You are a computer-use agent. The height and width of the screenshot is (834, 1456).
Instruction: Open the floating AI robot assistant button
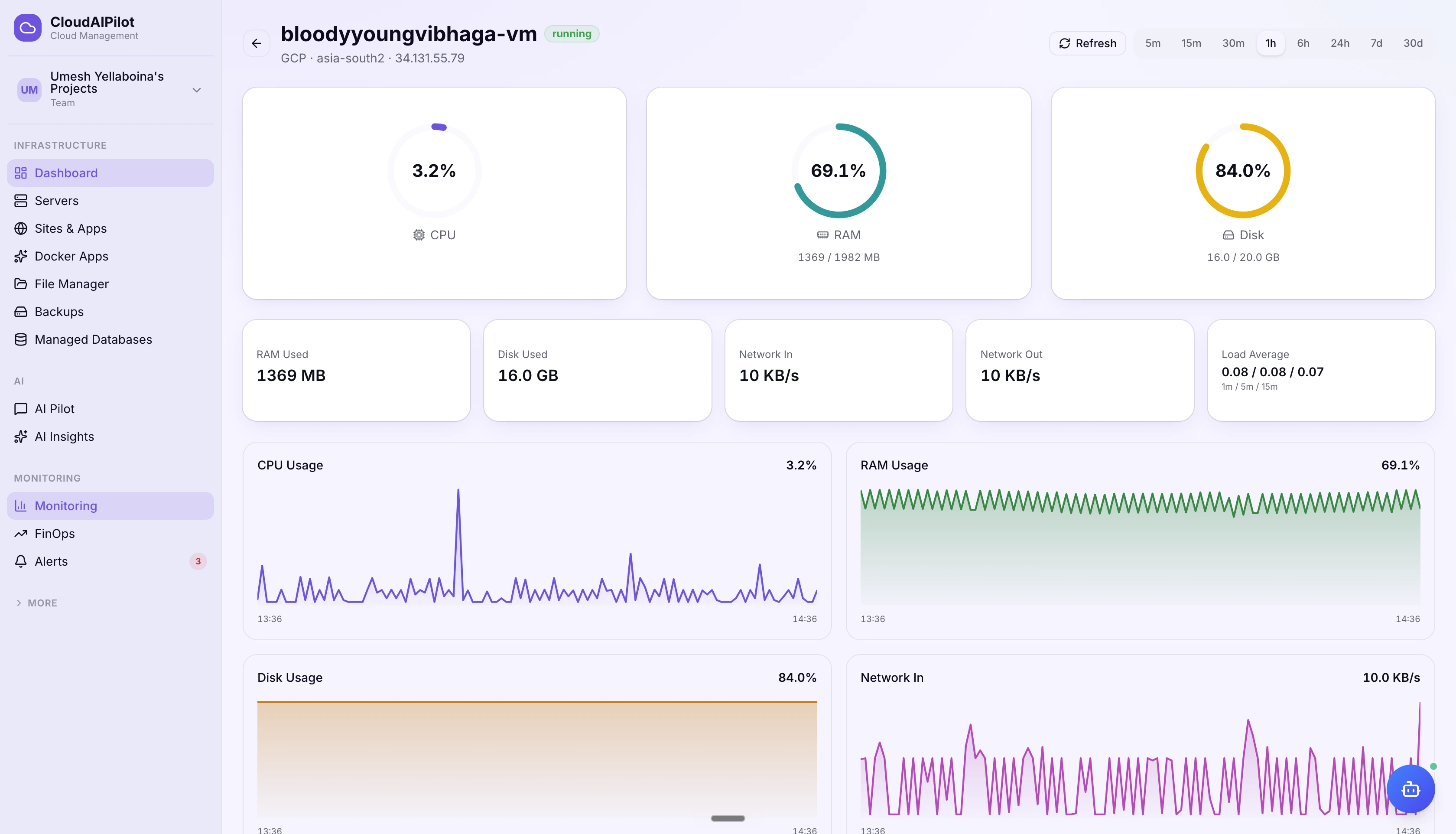(x=1410, y=789)
